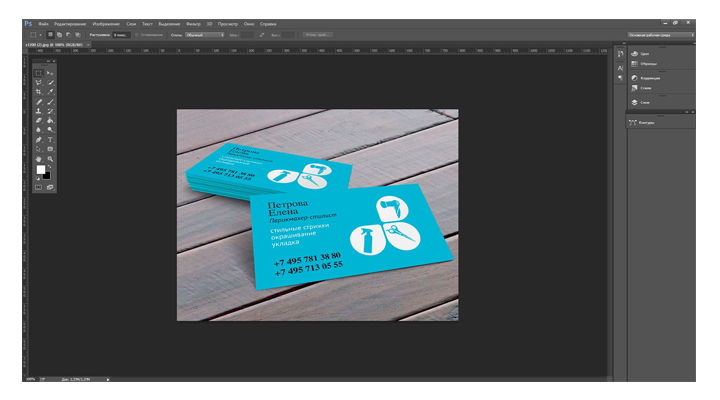
Task: Select the Path Selection tool
Action: (39, 149)
